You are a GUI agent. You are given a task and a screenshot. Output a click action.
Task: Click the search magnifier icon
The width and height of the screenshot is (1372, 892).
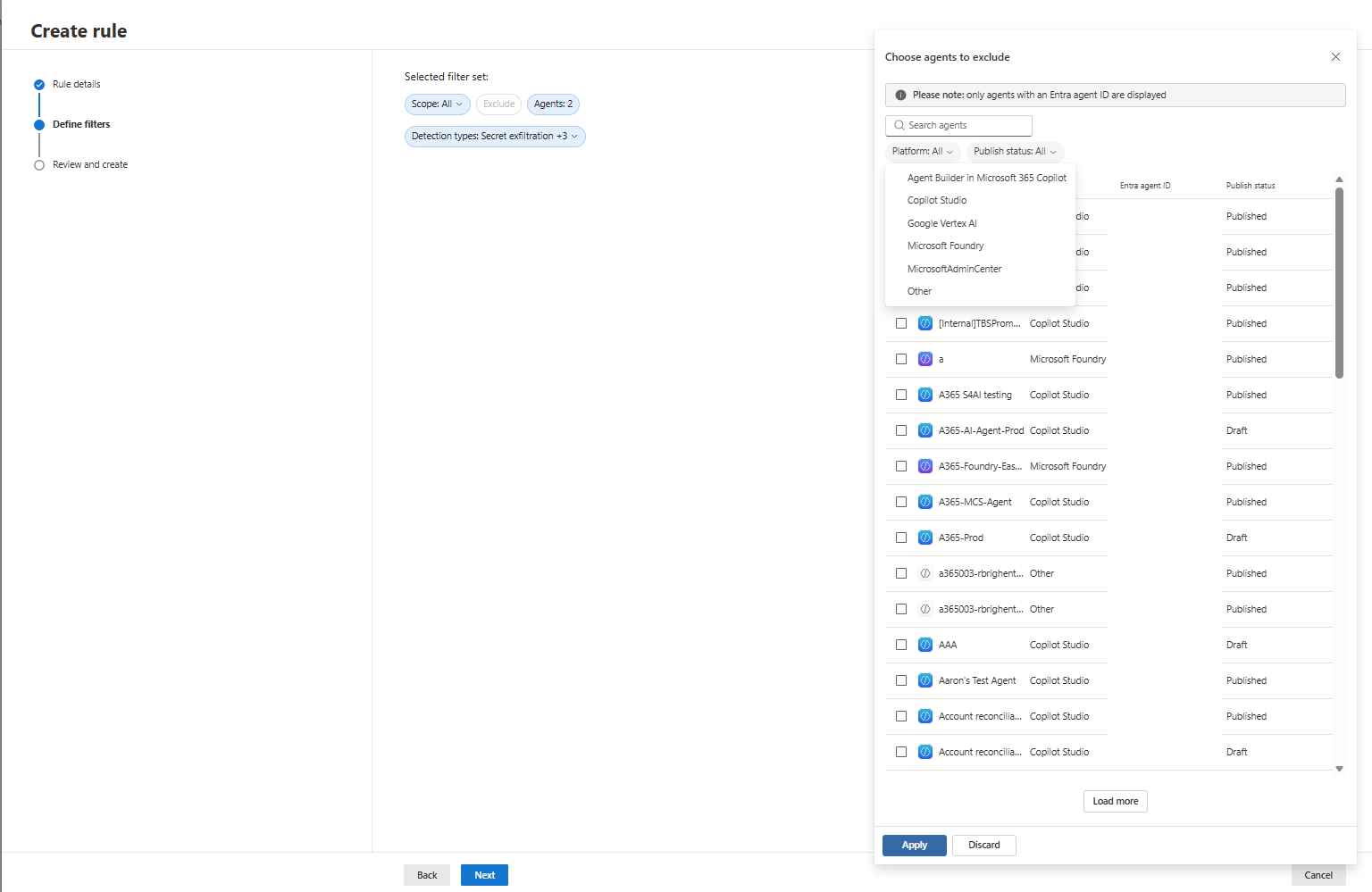pyautogui.click(x=899, y=126)
